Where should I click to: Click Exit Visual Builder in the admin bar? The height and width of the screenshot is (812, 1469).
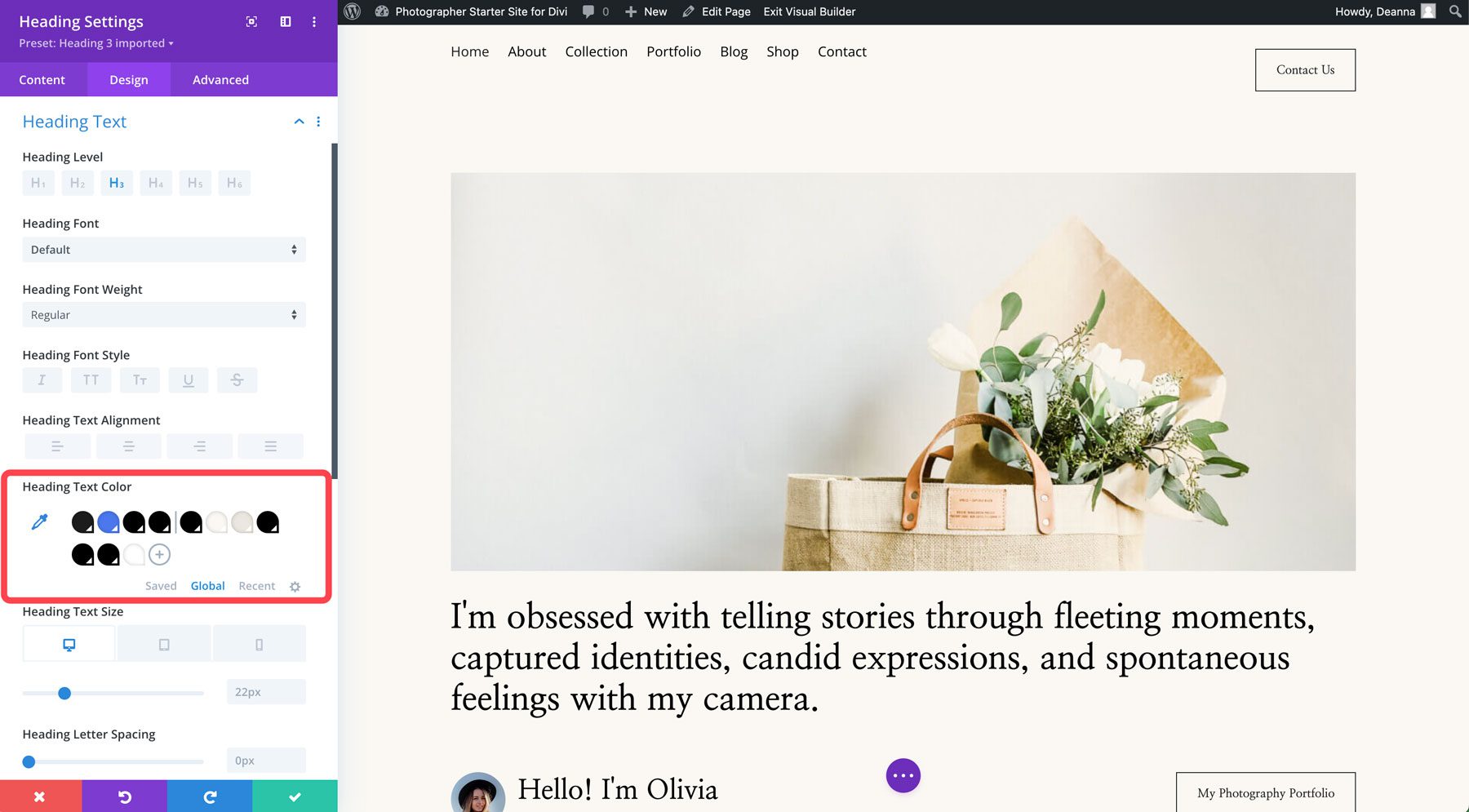(809, 11)
